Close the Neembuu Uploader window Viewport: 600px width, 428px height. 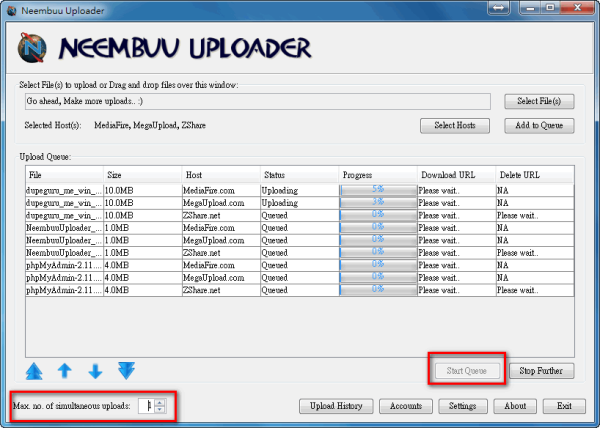(577, 8)
